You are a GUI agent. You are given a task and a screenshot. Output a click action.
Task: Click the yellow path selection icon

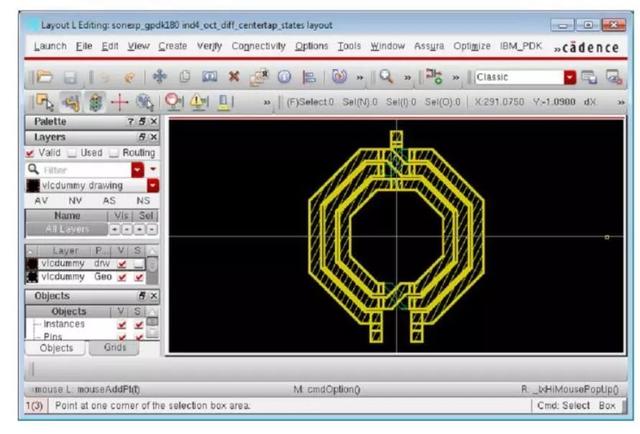[71, 102]
